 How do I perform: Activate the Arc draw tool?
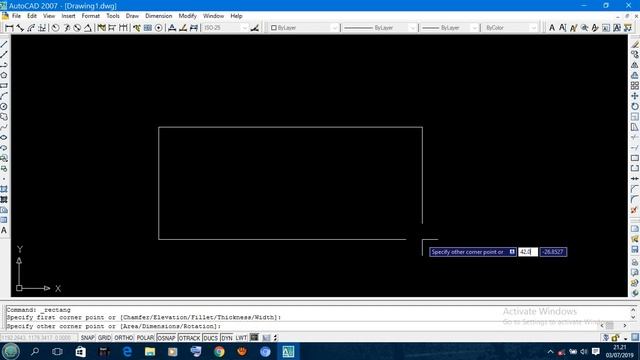pos(4,96)
